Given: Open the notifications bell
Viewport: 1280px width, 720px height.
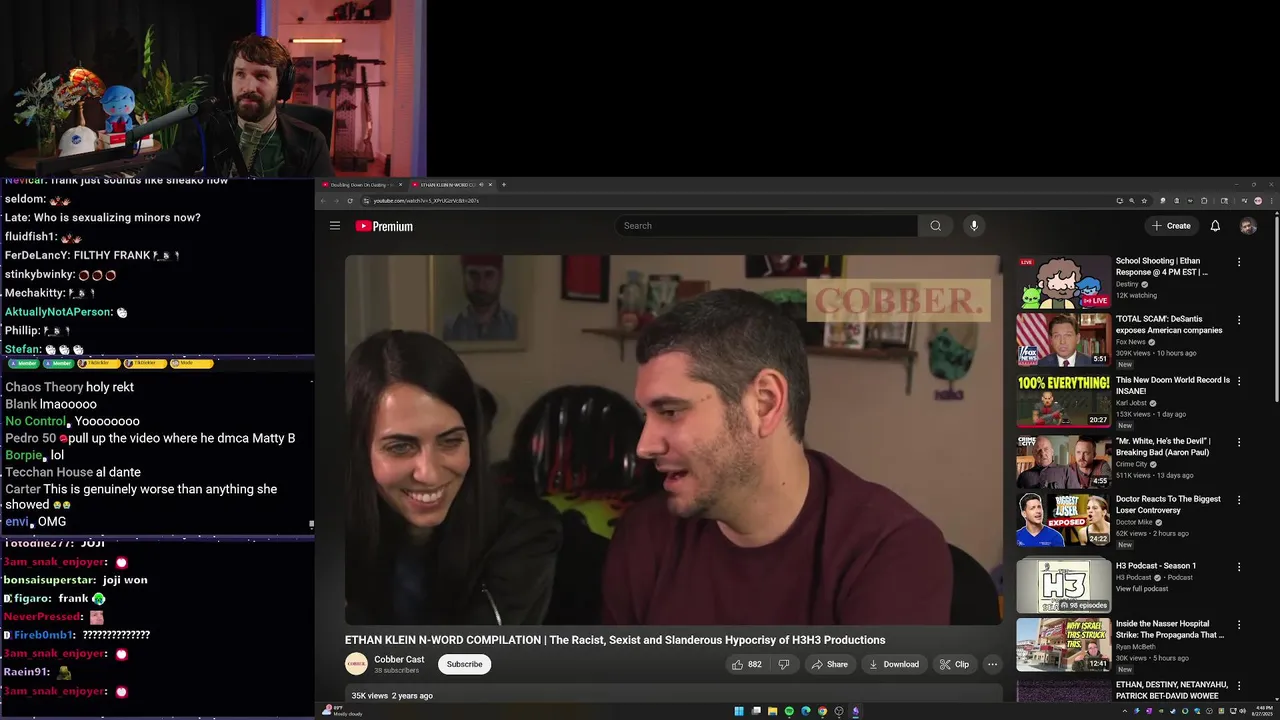Looking at the screenshot, I should 1215,226.
